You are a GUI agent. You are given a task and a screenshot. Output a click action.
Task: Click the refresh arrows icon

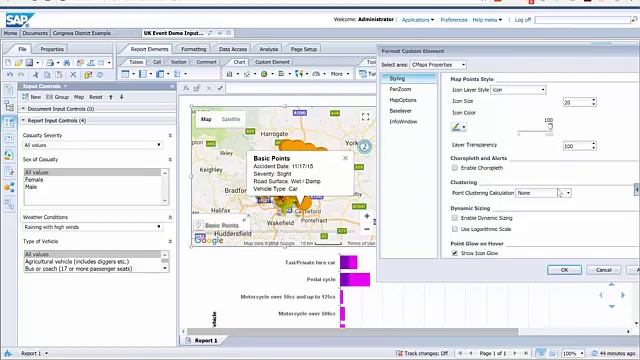click(100, 75)
